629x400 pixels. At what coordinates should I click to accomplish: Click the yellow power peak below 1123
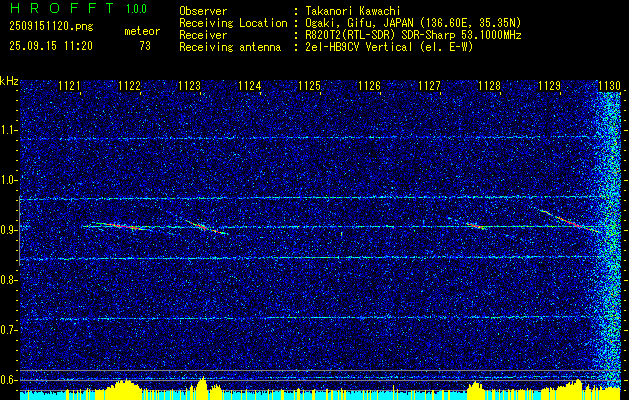point(202,388)
